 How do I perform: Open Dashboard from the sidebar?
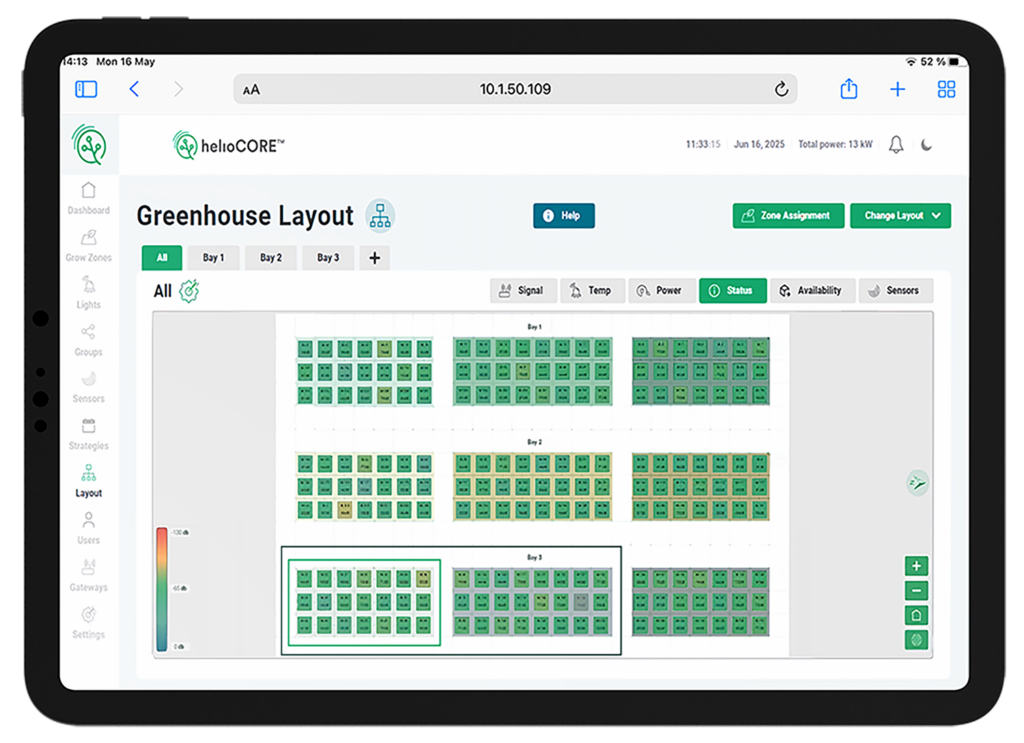89,198
